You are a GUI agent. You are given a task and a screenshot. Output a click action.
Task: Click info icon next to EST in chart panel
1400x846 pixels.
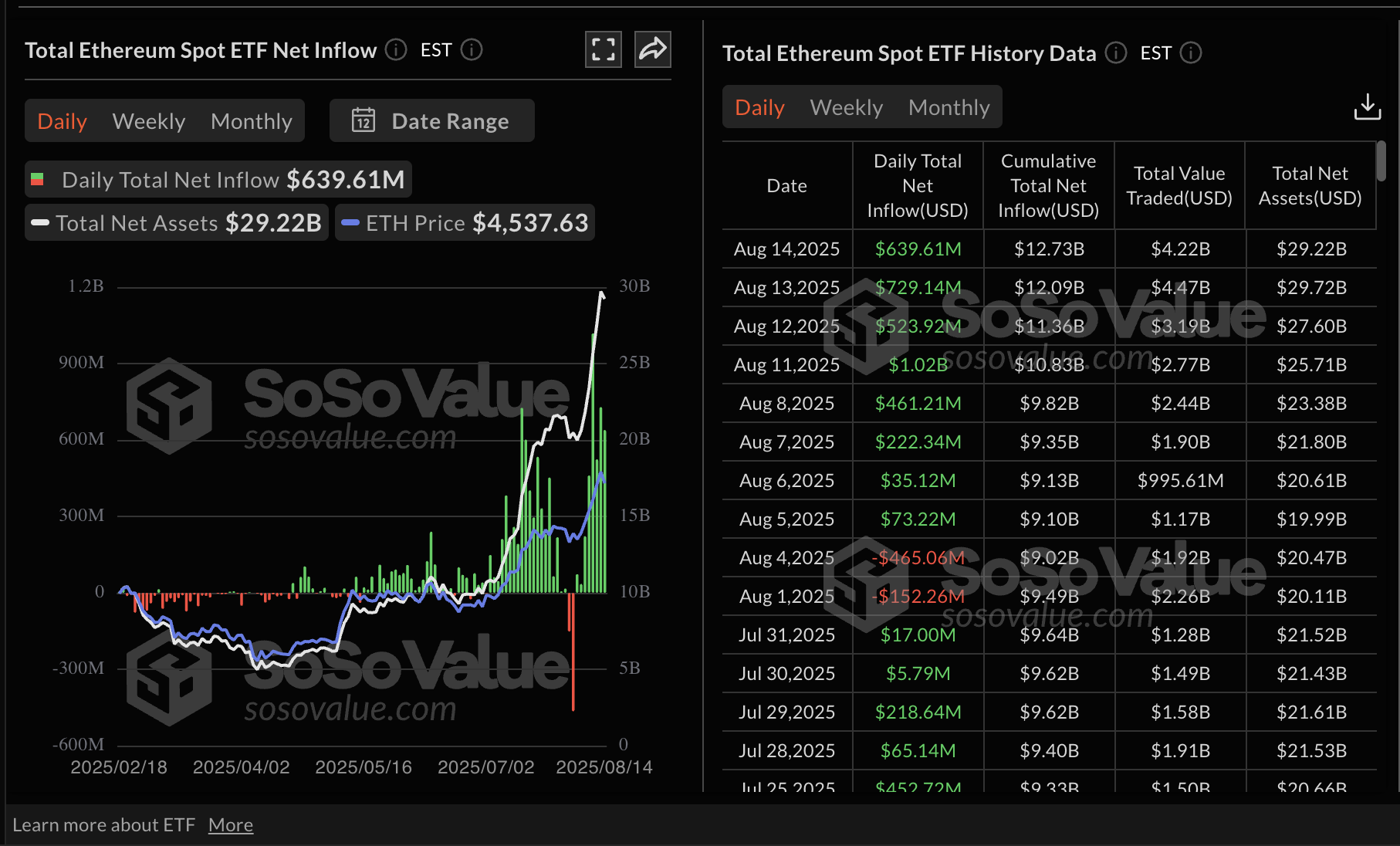tap(472, 50)
